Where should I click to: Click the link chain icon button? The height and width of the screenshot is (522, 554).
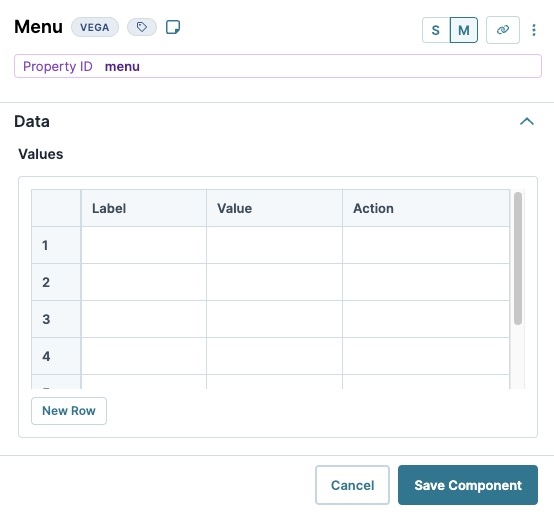(502, 30)
